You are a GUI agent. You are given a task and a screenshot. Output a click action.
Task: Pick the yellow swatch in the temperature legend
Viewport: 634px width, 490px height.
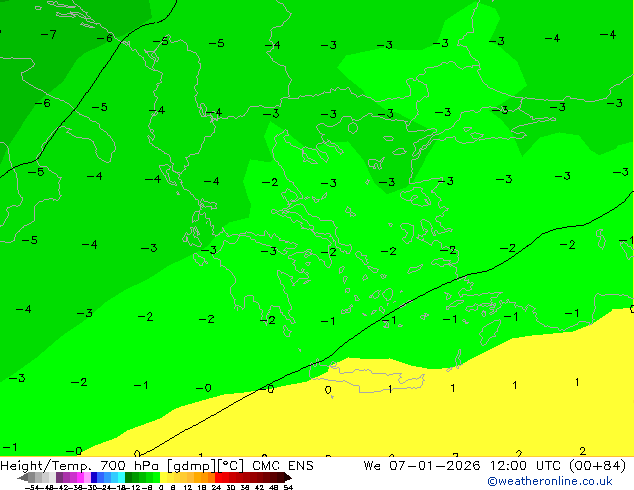pos(163,477)
